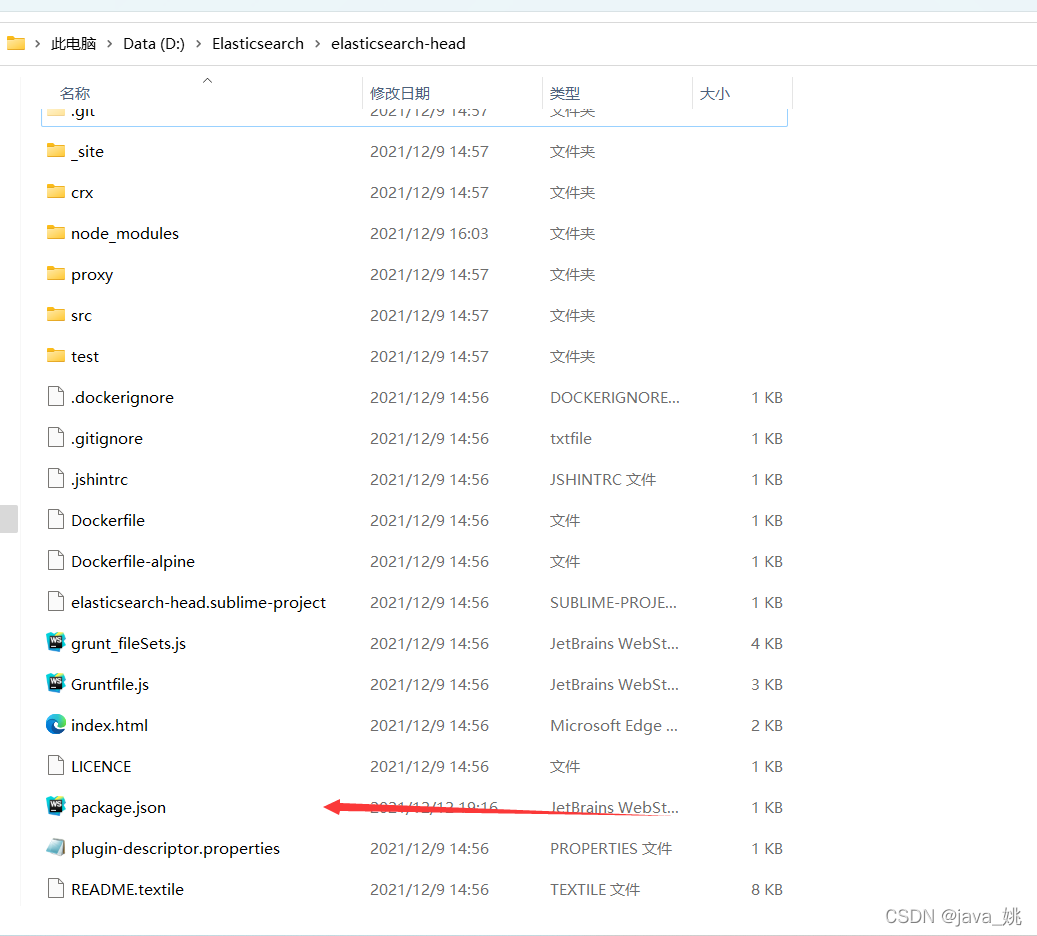Click the grunt_fileSets.js file icon

56,642
